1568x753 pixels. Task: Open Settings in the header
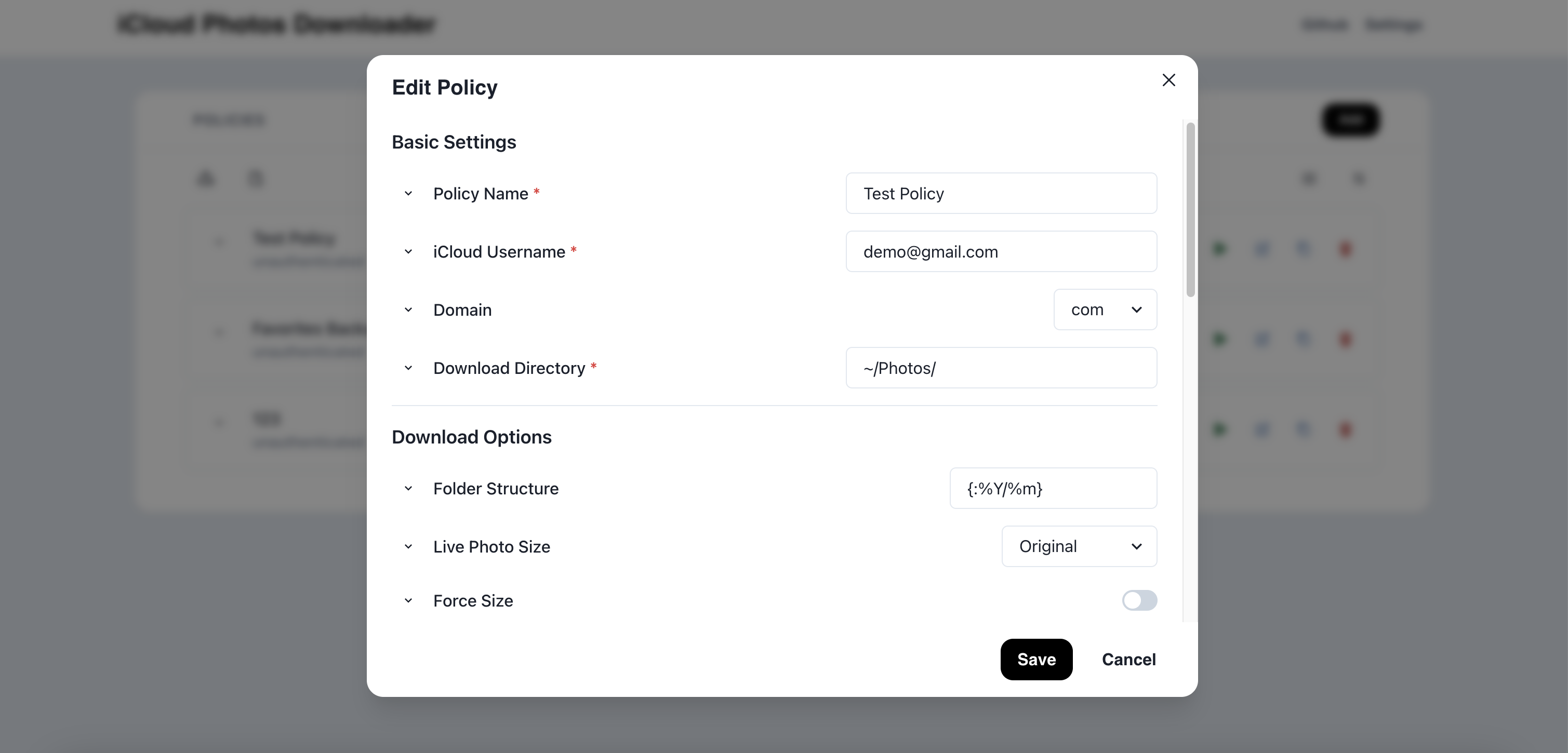click(x=1394, y=24)
